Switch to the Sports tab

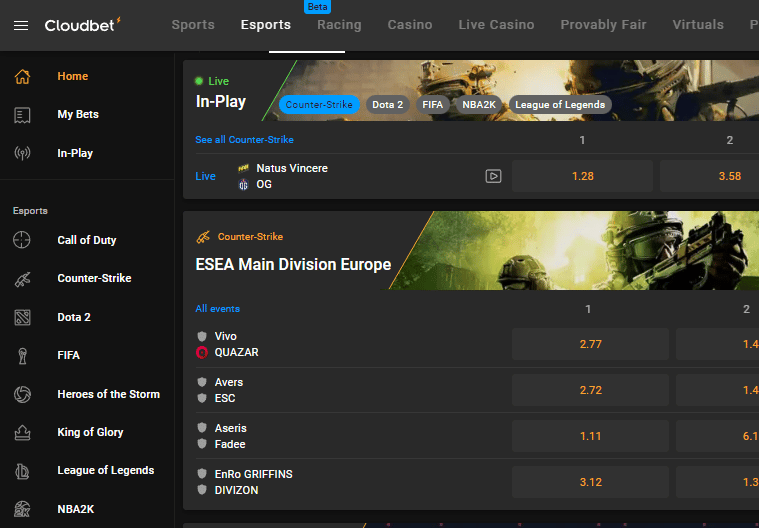pos(194,24)
